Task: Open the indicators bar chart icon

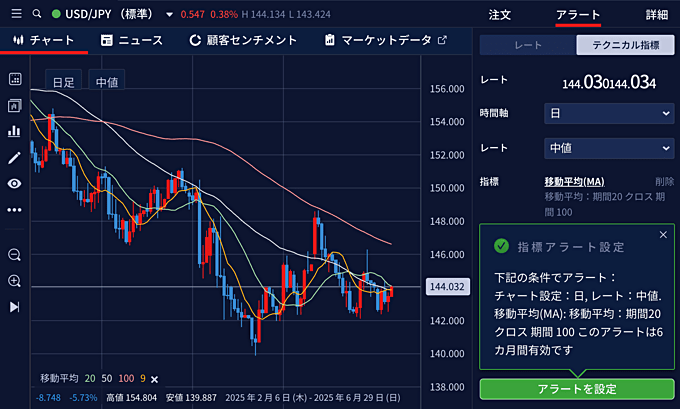Action: click(14, 131)
